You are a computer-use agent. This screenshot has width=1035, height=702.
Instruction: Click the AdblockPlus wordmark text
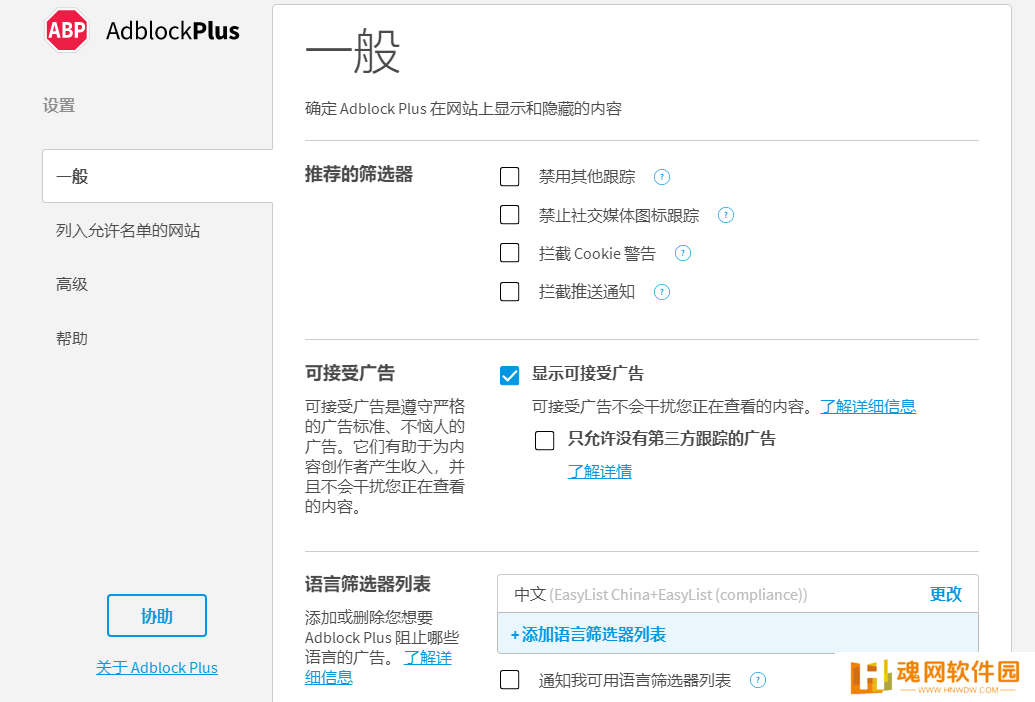coord(173,31)
